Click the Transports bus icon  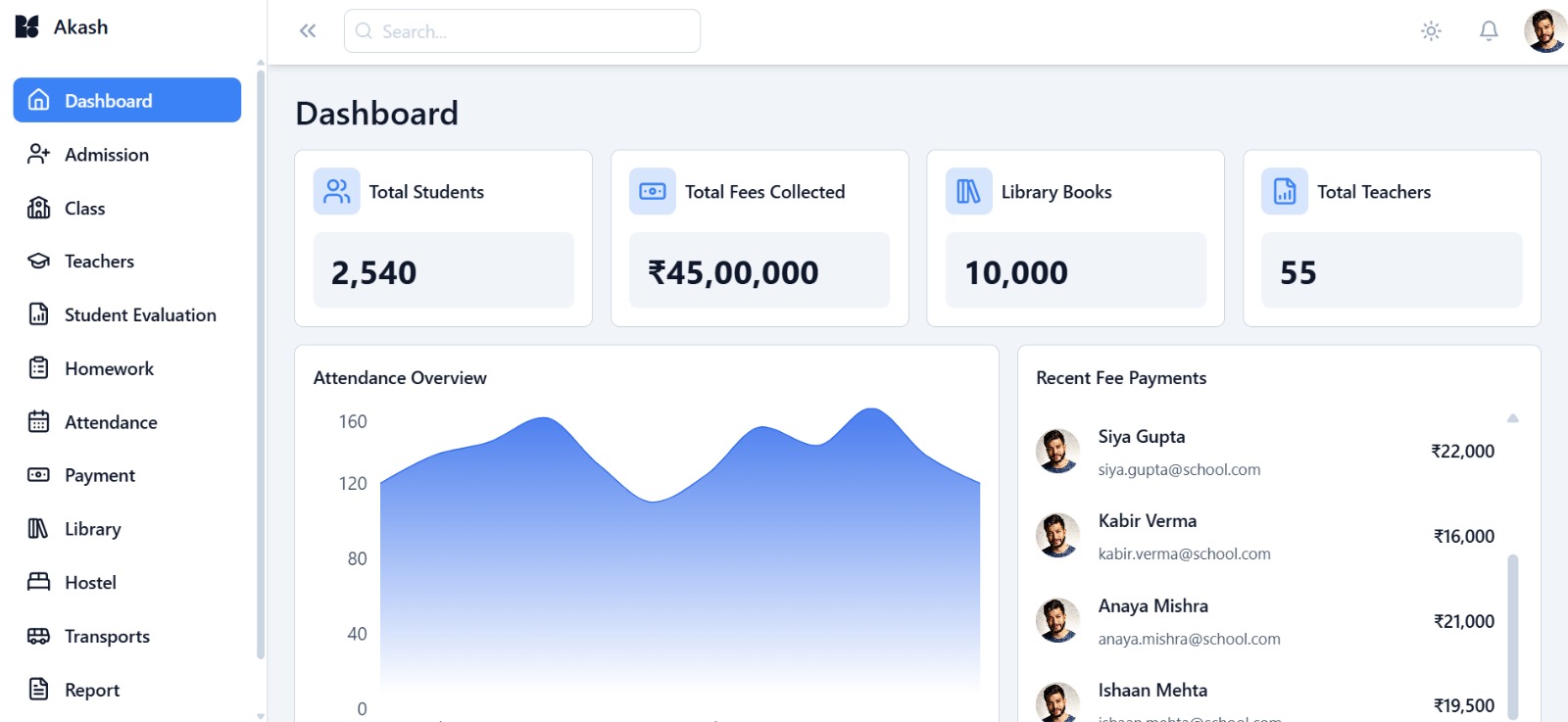(39, 636)
